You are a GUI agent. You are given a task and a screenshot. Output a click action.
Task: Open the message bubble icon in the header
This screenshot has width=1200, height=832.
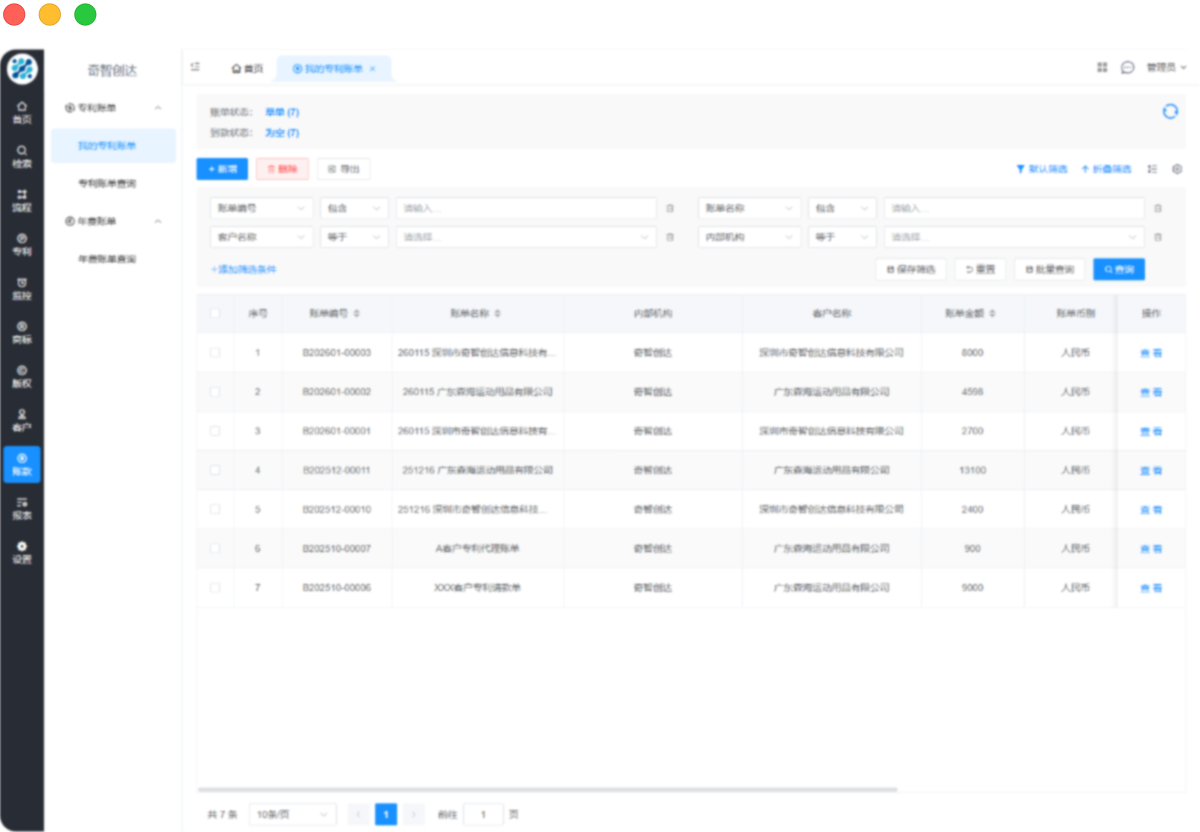click(x=1128, y=67)
